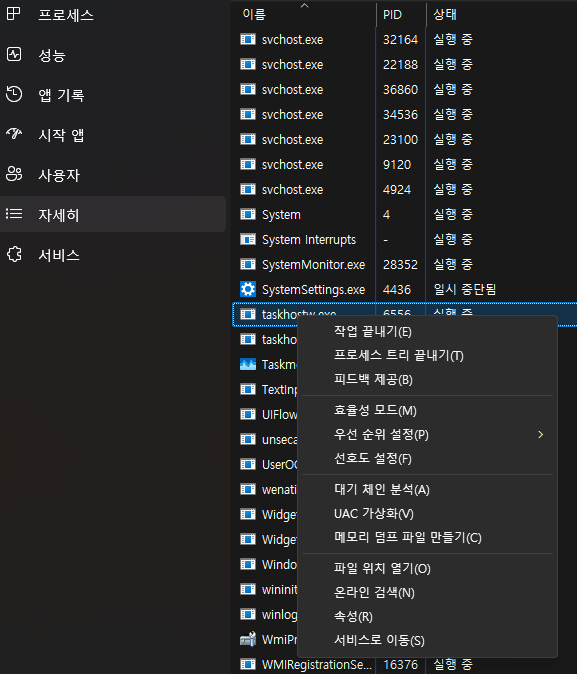Click the 시작 앱 gauge icon
This screenshot has width=577, height=674.
pos(14,134)
